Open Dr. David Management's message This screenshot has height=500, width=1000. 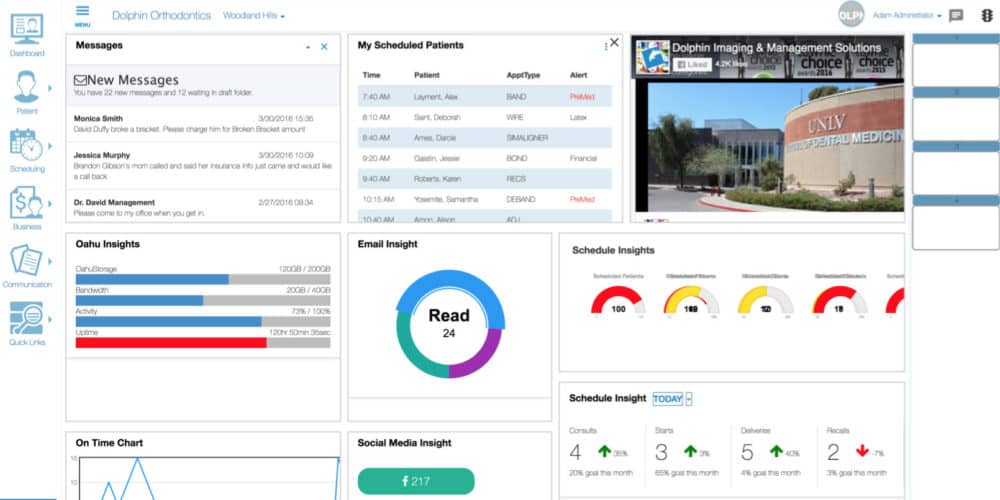[x=203, y=207]
